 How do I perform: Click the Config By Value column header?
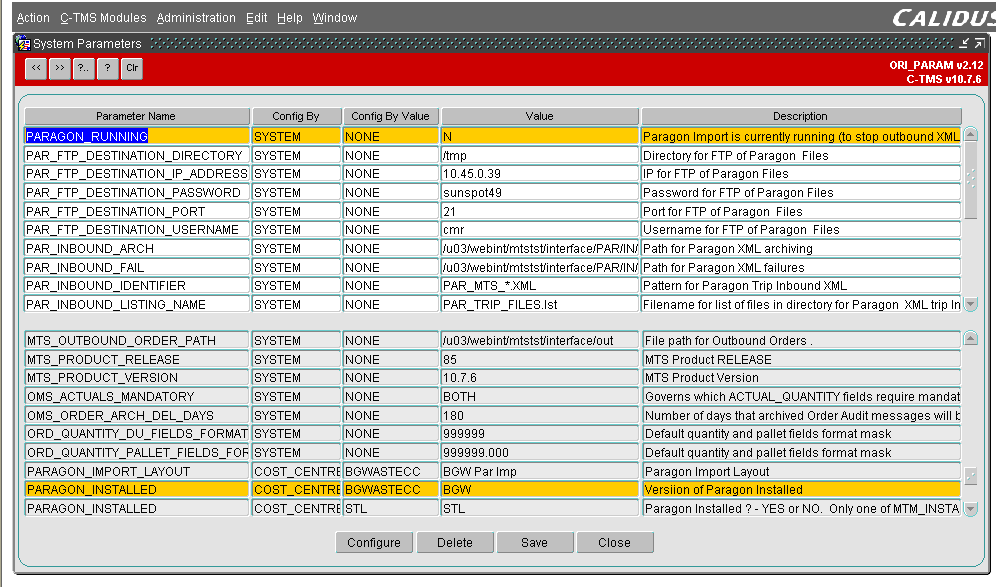click(x=391, y=116)
